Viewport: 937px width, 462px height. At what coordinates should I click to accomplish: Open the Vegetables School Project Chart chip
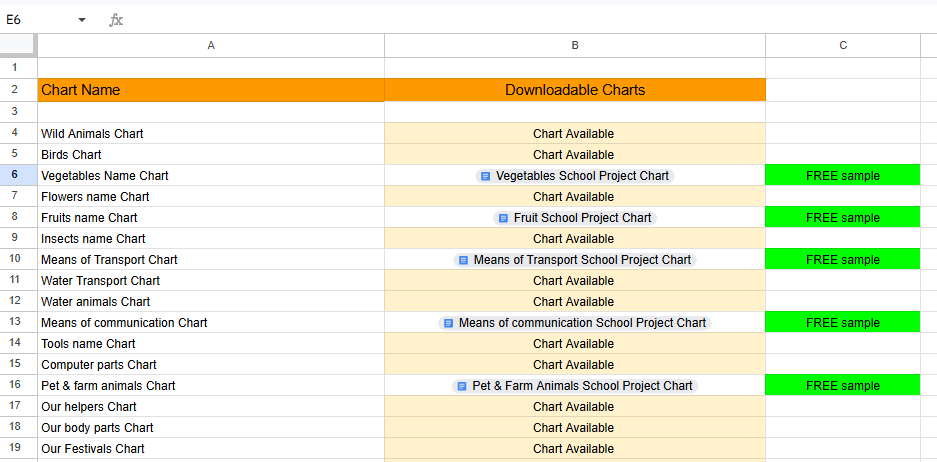[x=575, y=176]
